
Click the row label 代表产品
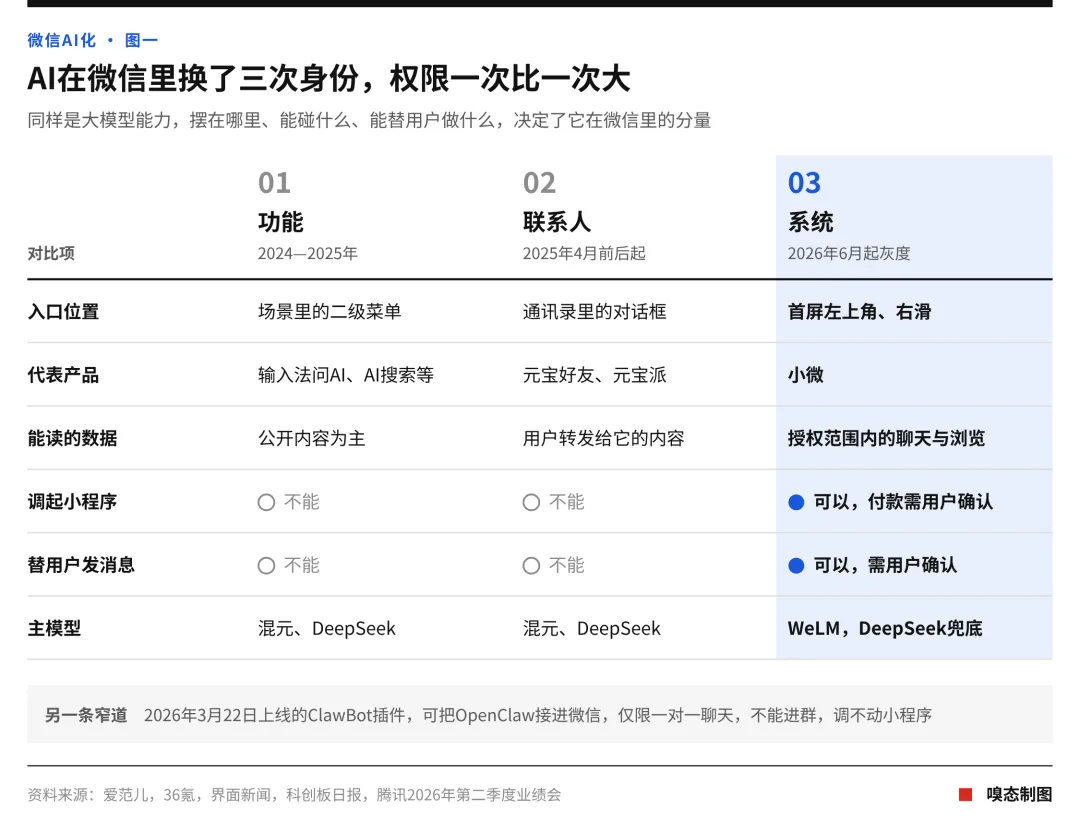(63, 375)
